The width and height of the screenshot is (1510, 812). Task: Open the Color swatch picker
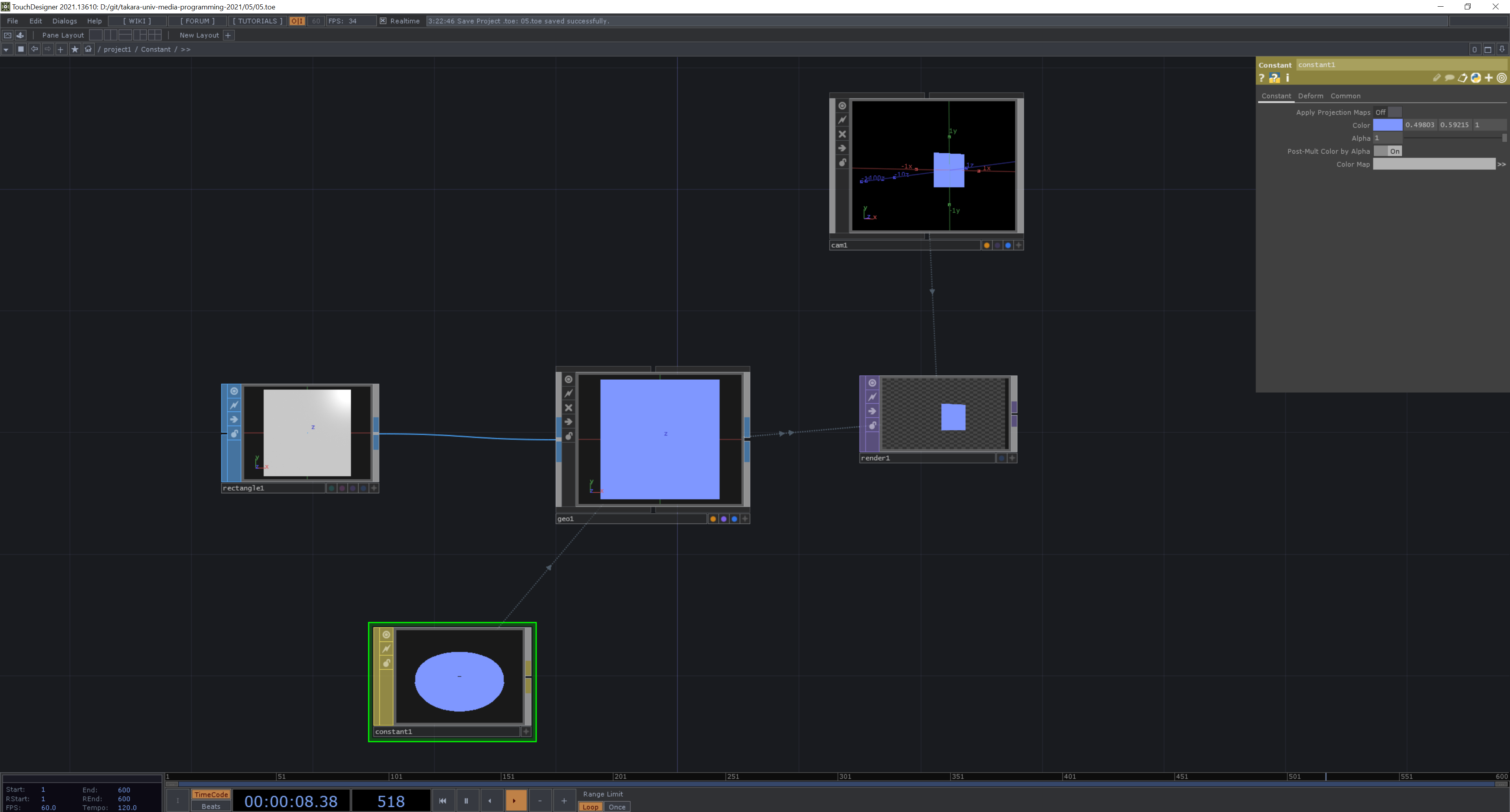coord(1387,125)
